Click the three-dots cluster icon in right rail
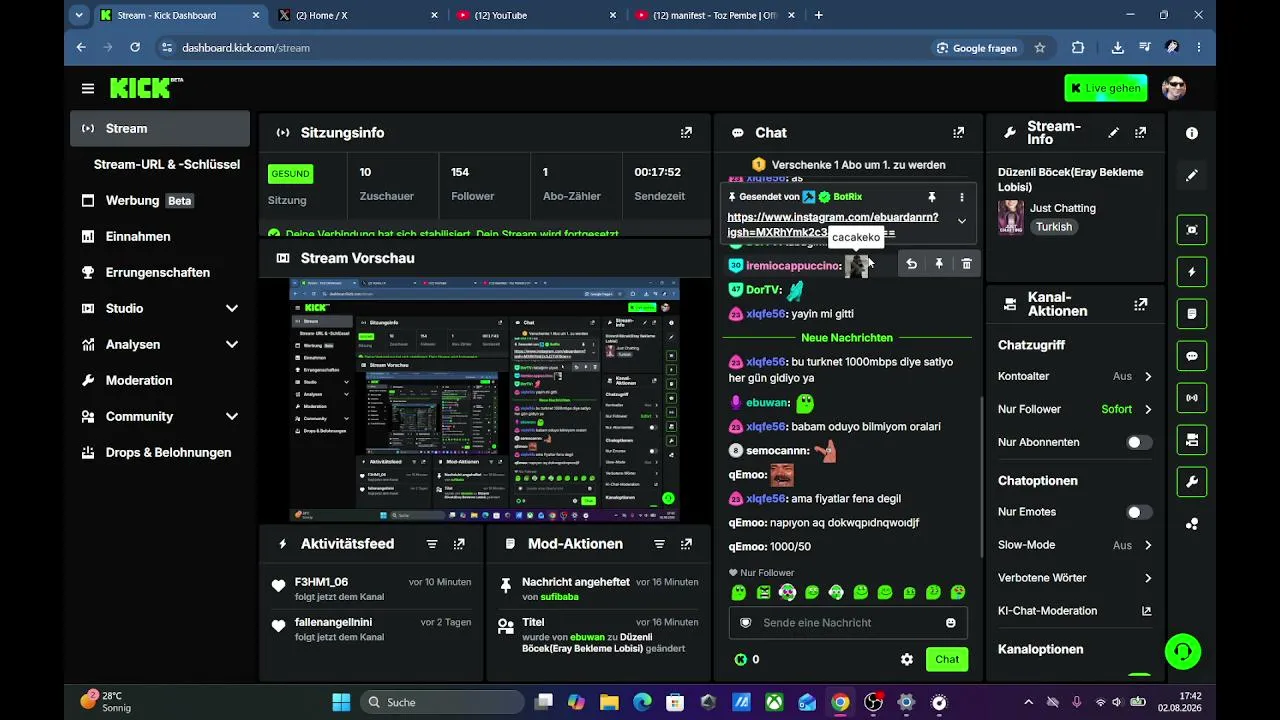This screenshot has height=720, width=1280. [1191, 524]
